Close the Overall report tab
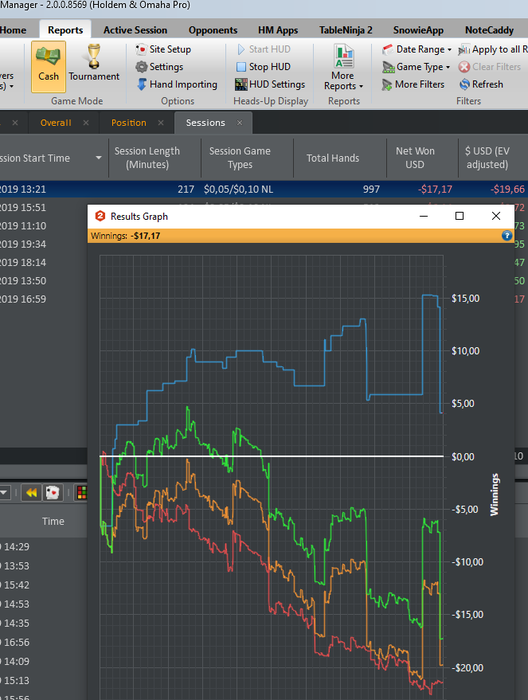Viewport: 528px width, 700px height. coord(86,123)
